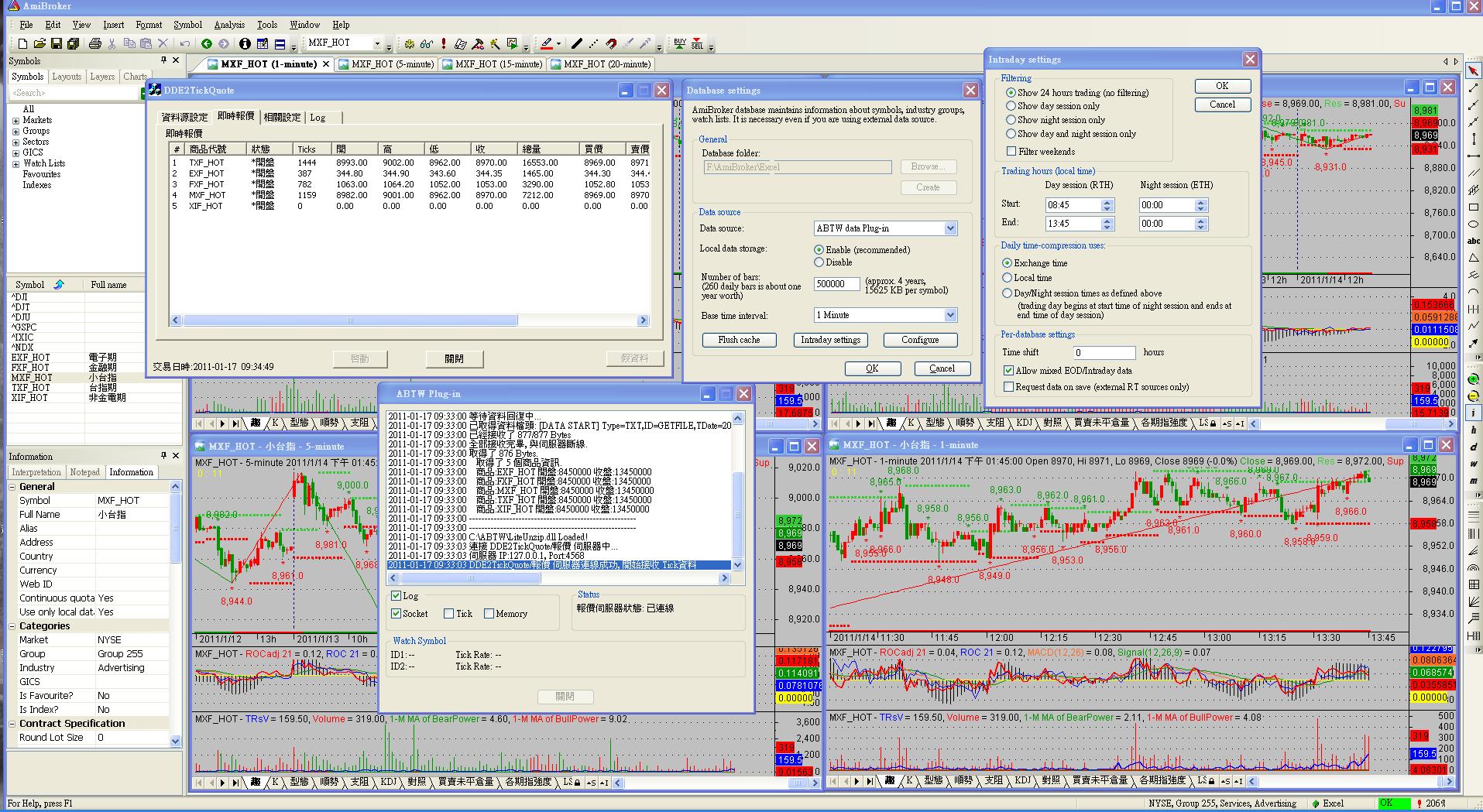
Task: Click the New document icon in toolbar
Action: coord(22,43)
